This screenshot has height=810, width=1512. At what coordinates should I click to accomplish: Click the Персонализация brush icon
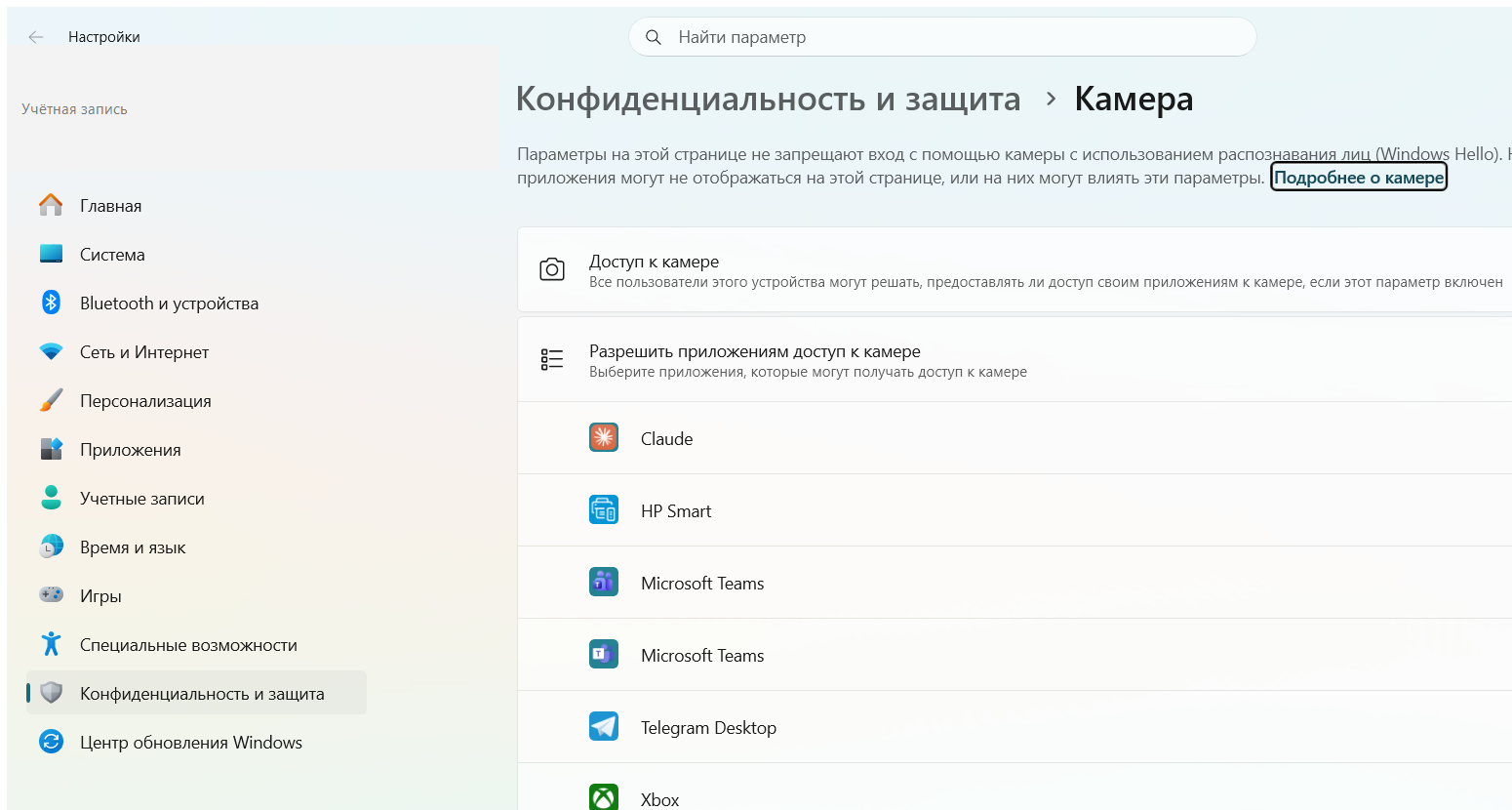pyautogui.click(x=51, y=400)
